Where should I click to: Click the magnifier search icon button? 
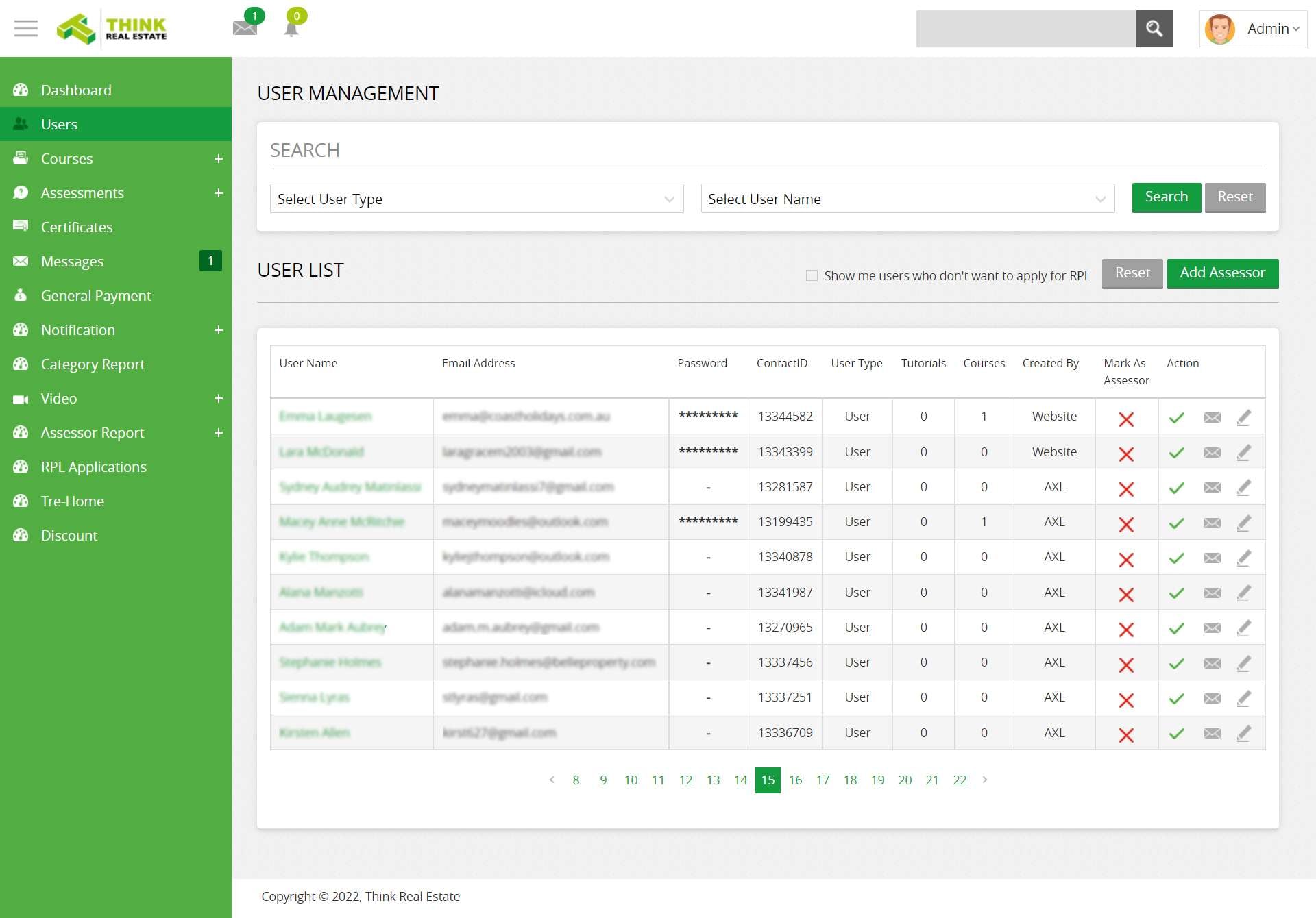coord(1154,29)
